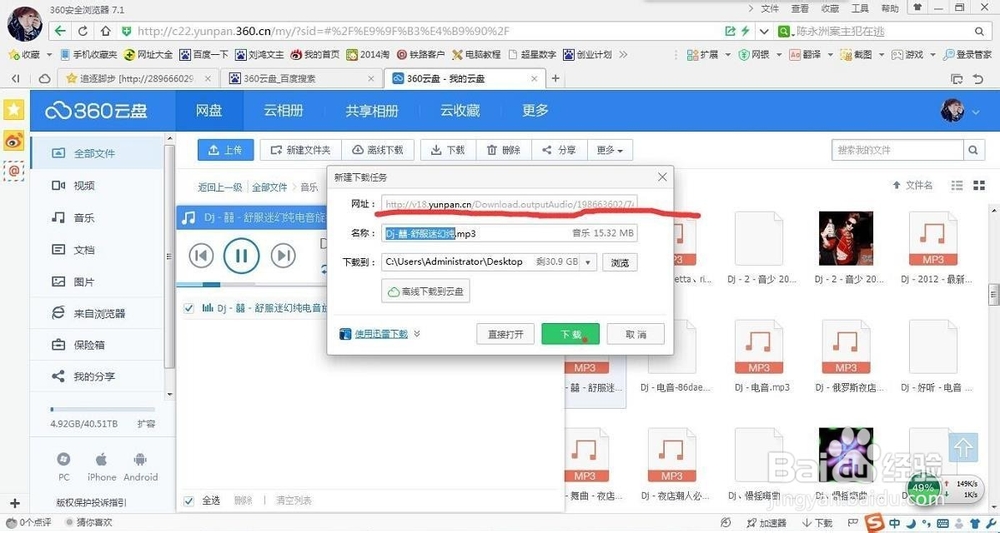Click the storage usage bar 4.92GB/40.51TB
Image resolution: width=1000 pixels, height=533 pixels.
[x=103, y=409]
